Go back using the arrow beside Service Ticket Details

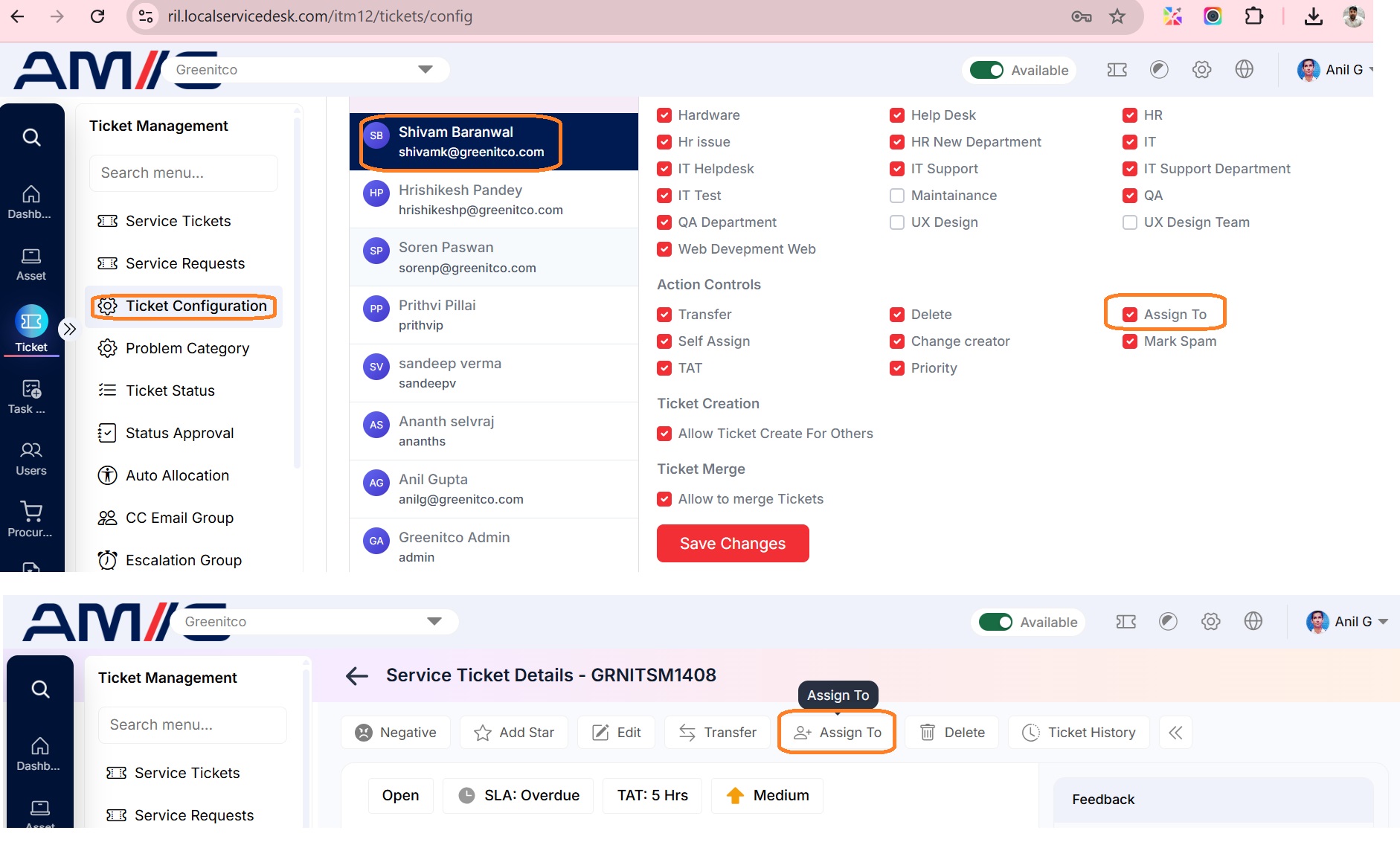[x=357, y=675]
